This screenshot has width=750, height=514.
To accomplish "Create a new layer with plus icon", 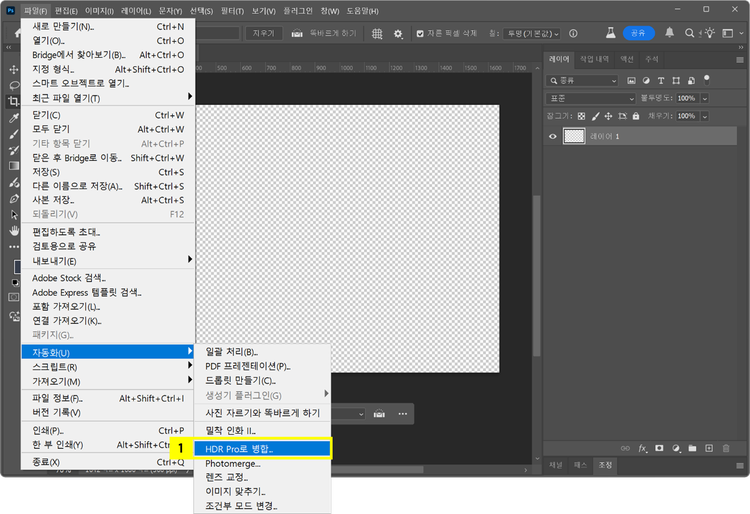I will (x=709, y=447).
